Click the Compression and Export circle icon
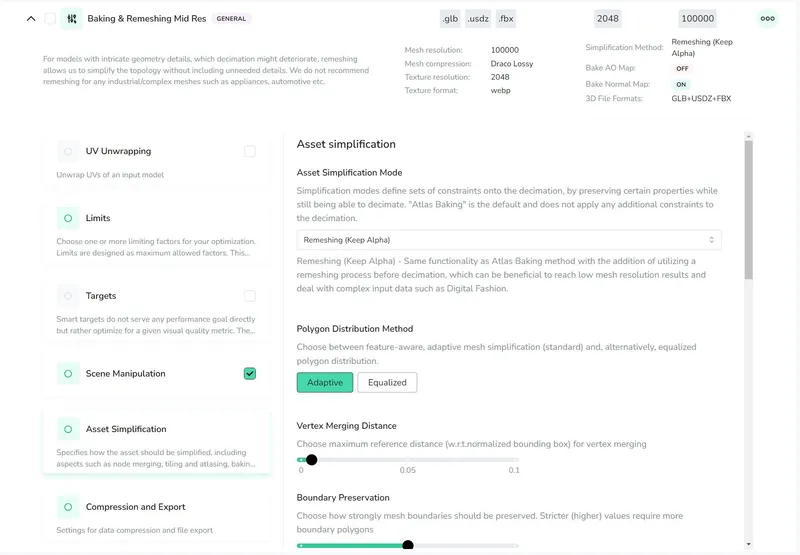This screenshot has height=555, width=800. pyautogui.click(x=68, y=507)
